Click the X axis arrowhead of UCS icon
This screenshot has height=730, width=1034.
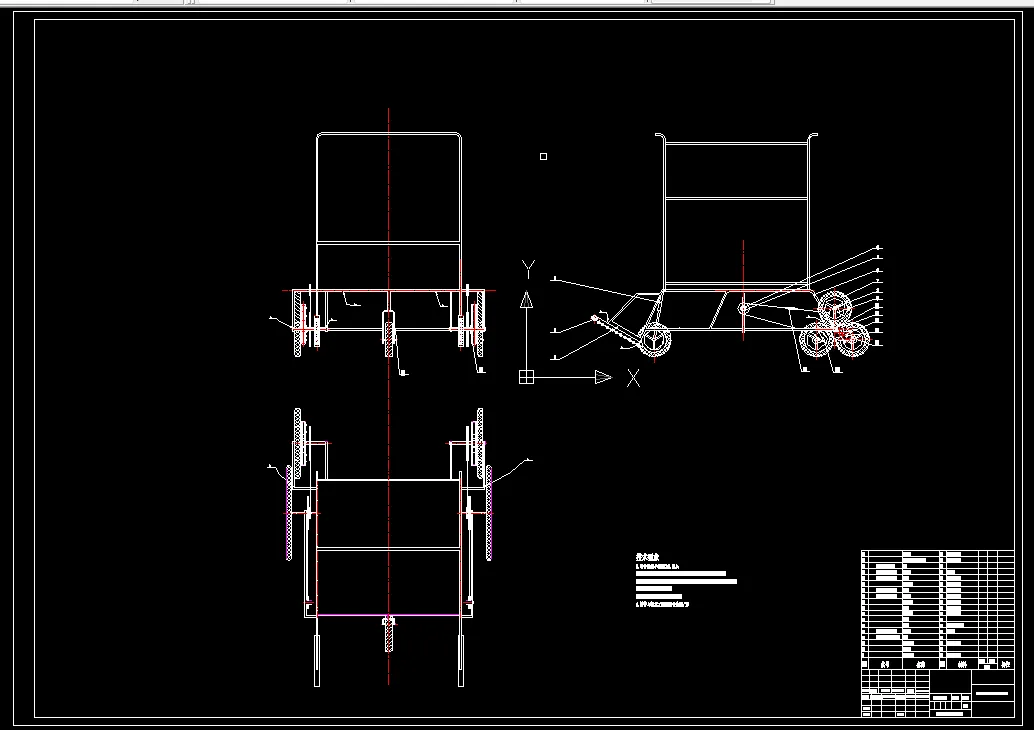(603, 377)
